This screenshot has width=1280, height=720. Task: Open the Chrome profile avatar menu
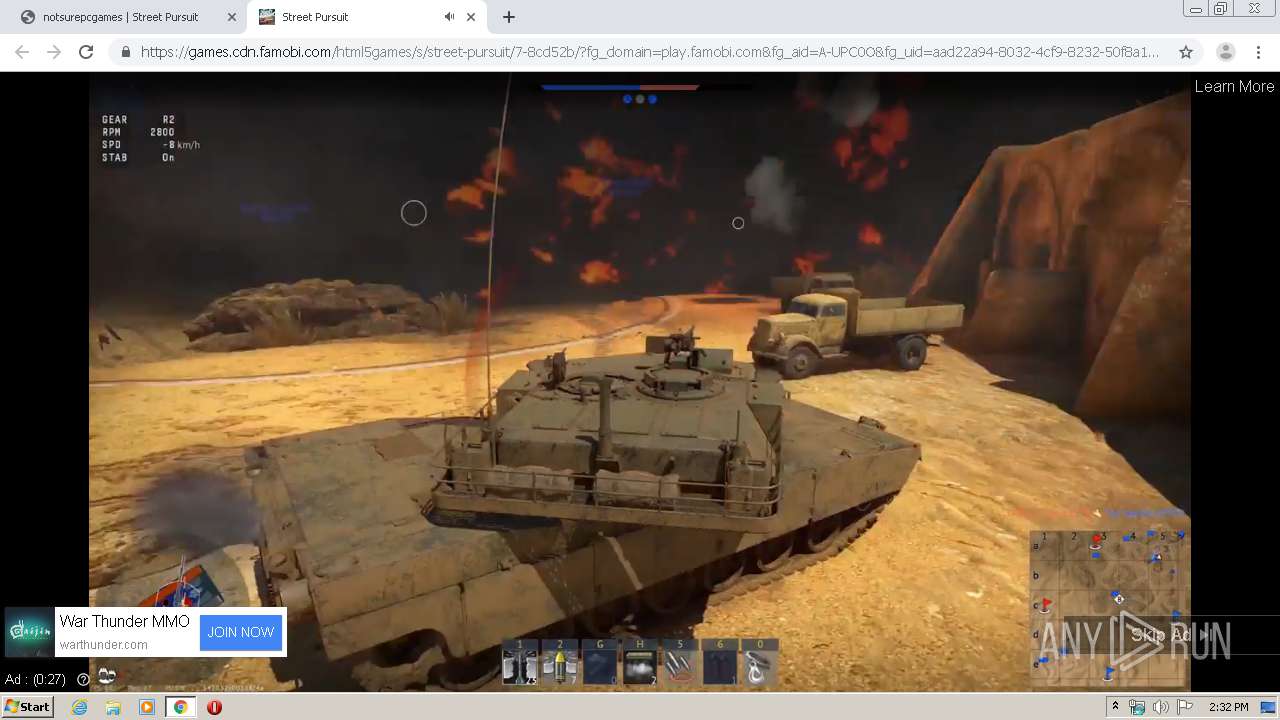tap(1225, 52)
